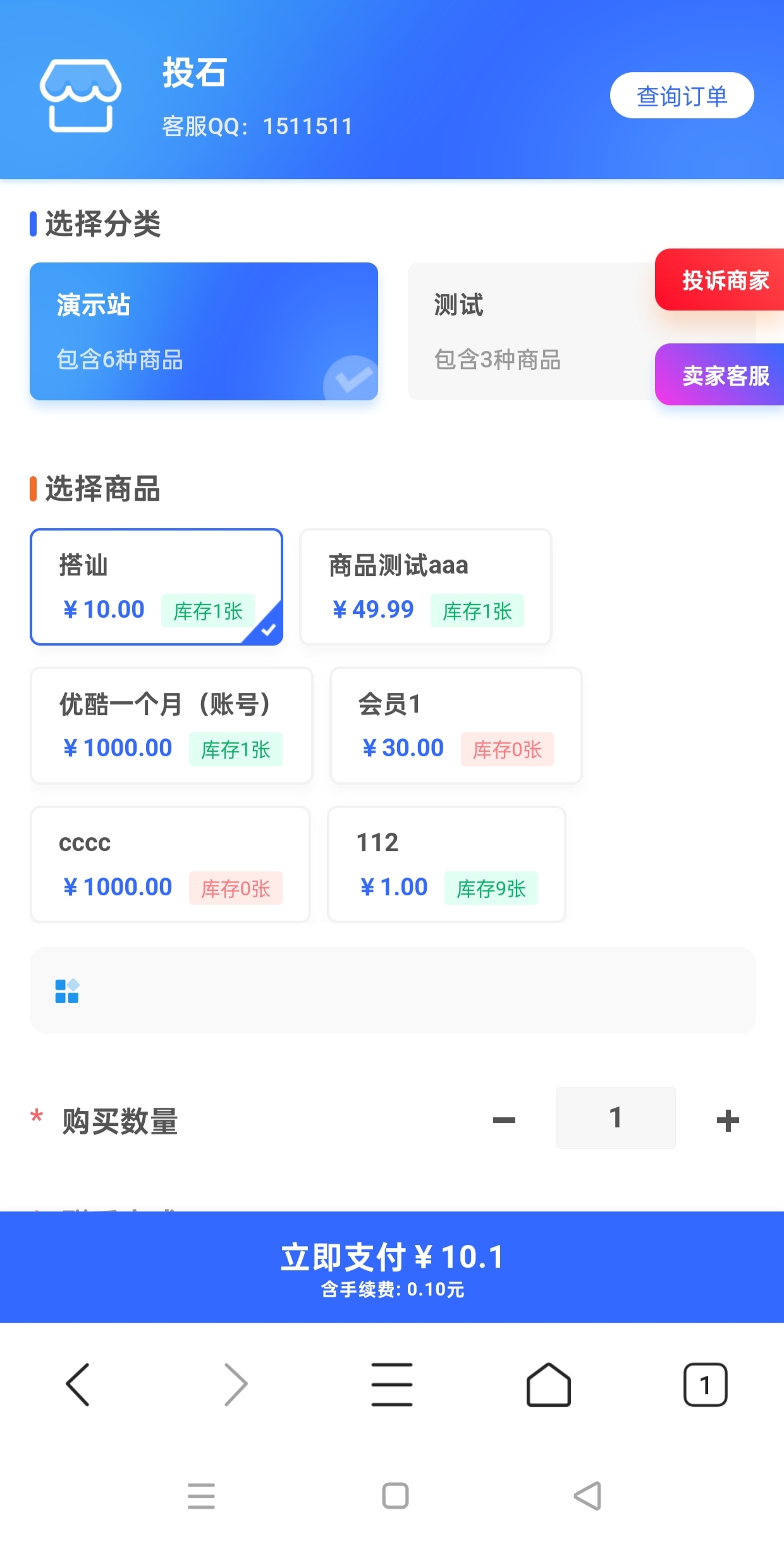Increase the purchase quantity
This screenshot has width=784, height=1544.
pos(728,1120)
